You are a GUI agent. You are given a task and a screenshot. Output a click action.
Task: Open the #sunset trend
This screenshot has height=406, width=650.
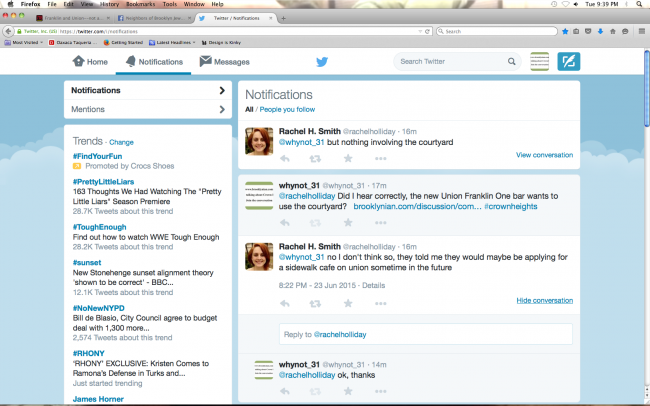(x=87, y=263)
